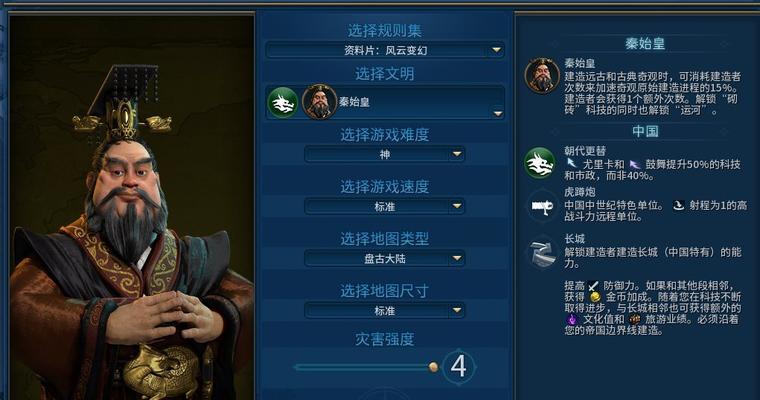Open the map size dropdown arrow
The width and height of the screenshot is (760, 400).
click(456, 310)
